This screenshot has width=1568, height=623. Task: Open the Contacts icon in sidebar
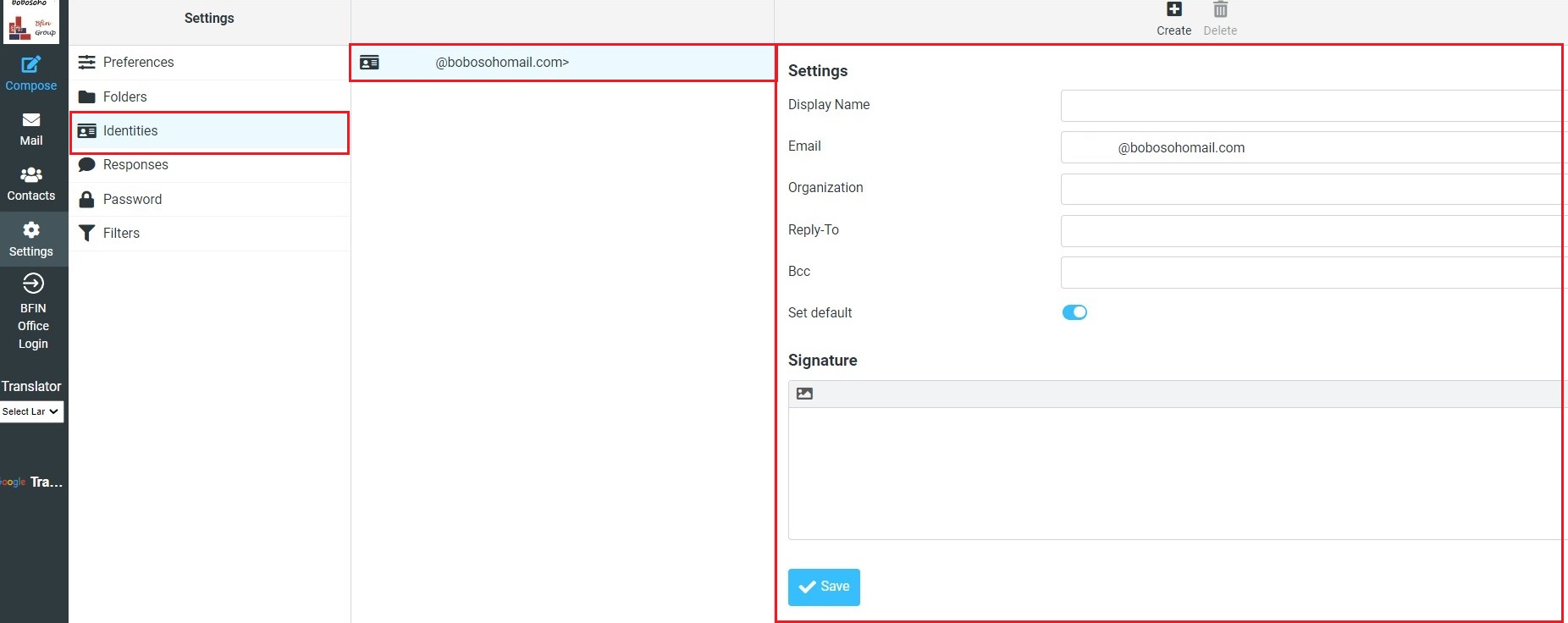[x=31, y=175]
